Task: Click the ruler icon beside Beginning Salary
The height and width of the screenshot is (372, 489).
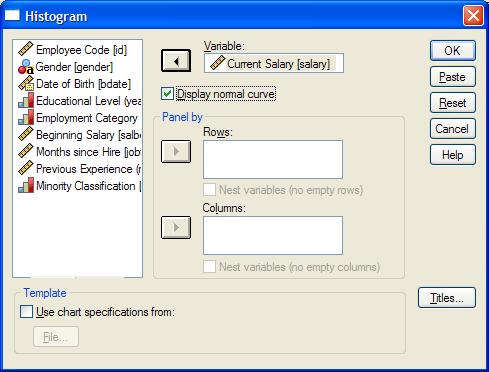Action: pyautogui.click(x=26, y=134)
